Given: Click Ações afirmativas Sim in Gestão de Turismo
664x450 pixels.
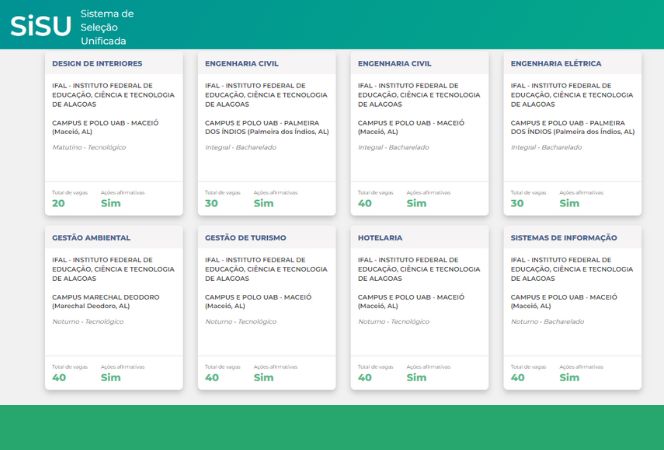Looking at the screenshot, I should tap(263, 378).
